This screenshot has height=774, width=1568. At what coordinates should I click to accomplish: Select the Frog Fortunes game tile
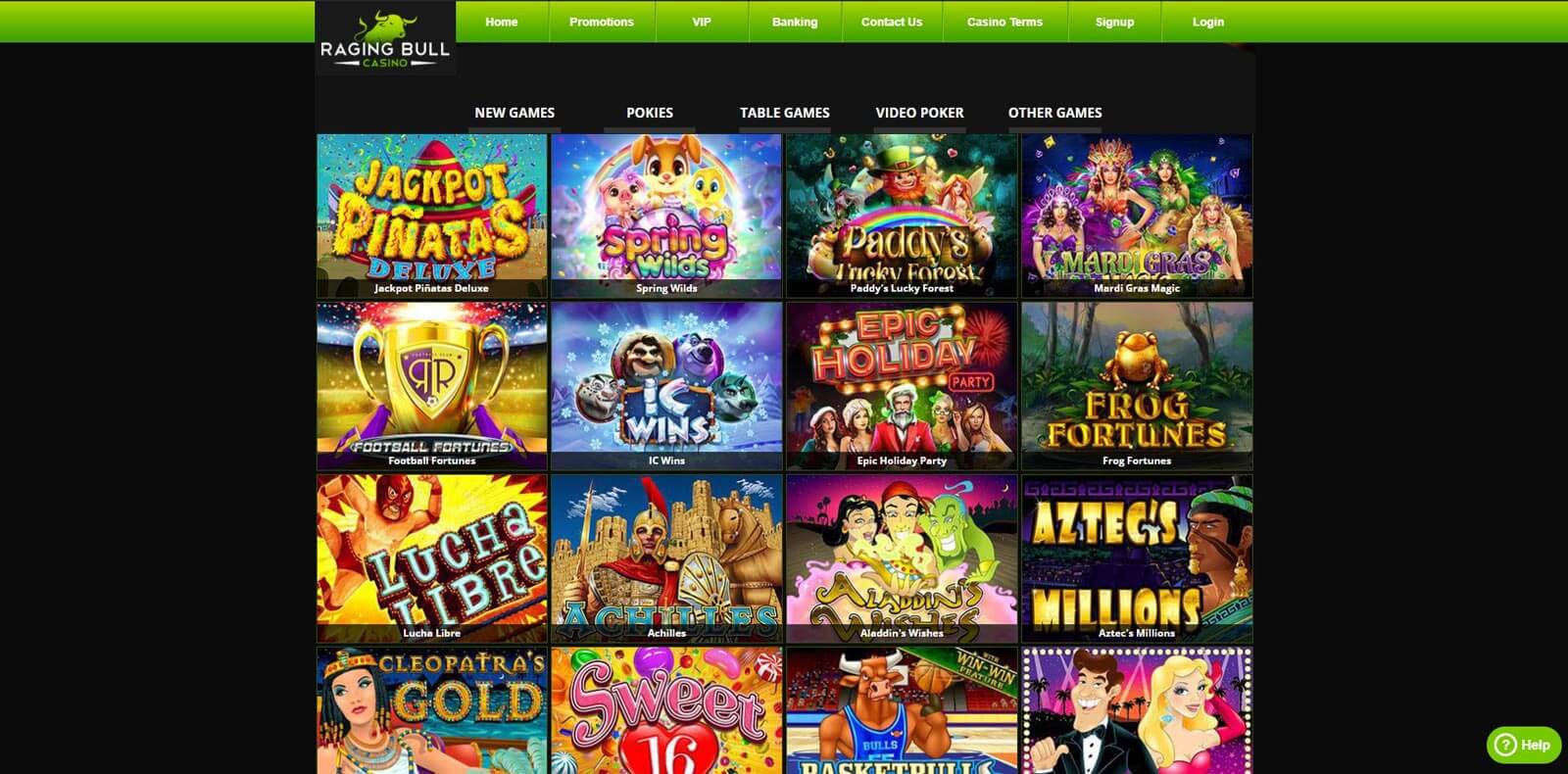click(1137, 386)
